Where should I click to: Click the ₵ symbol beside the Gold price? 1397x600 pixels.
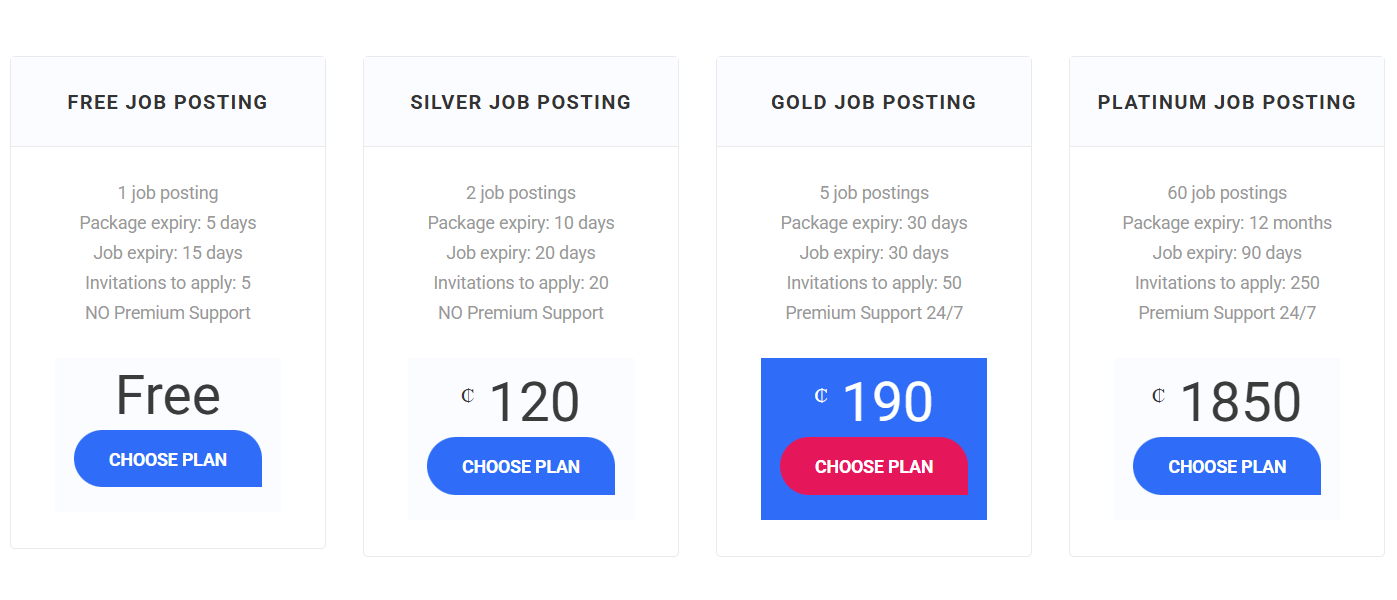pyautogui.click(x=820, y=398)
